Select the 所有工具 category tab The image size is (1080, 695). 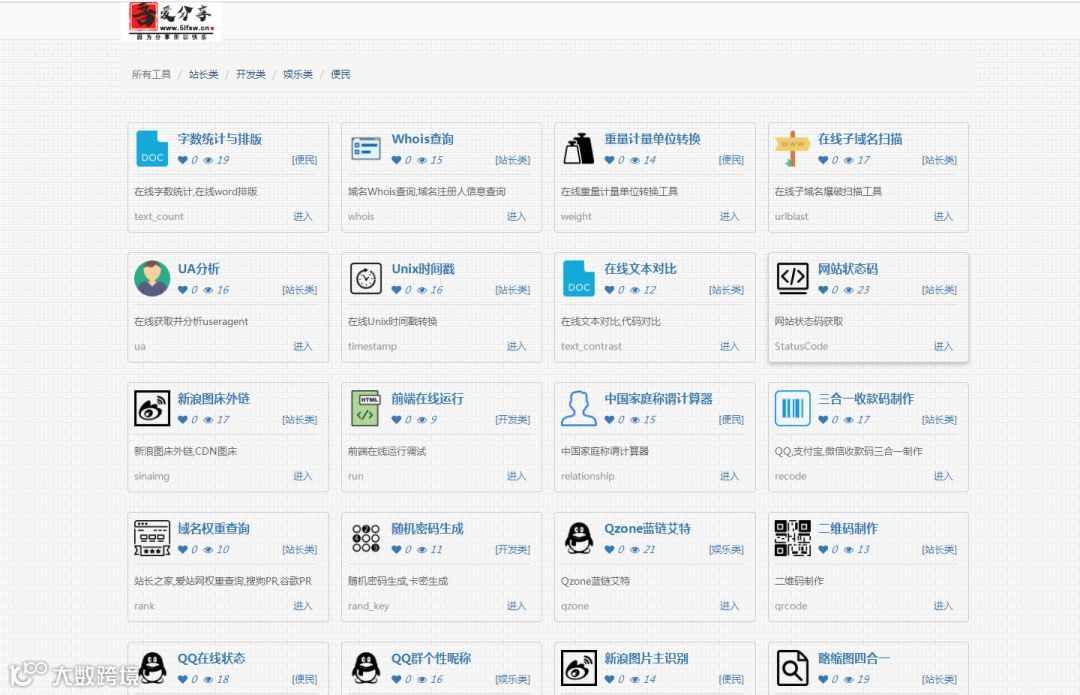152,74
